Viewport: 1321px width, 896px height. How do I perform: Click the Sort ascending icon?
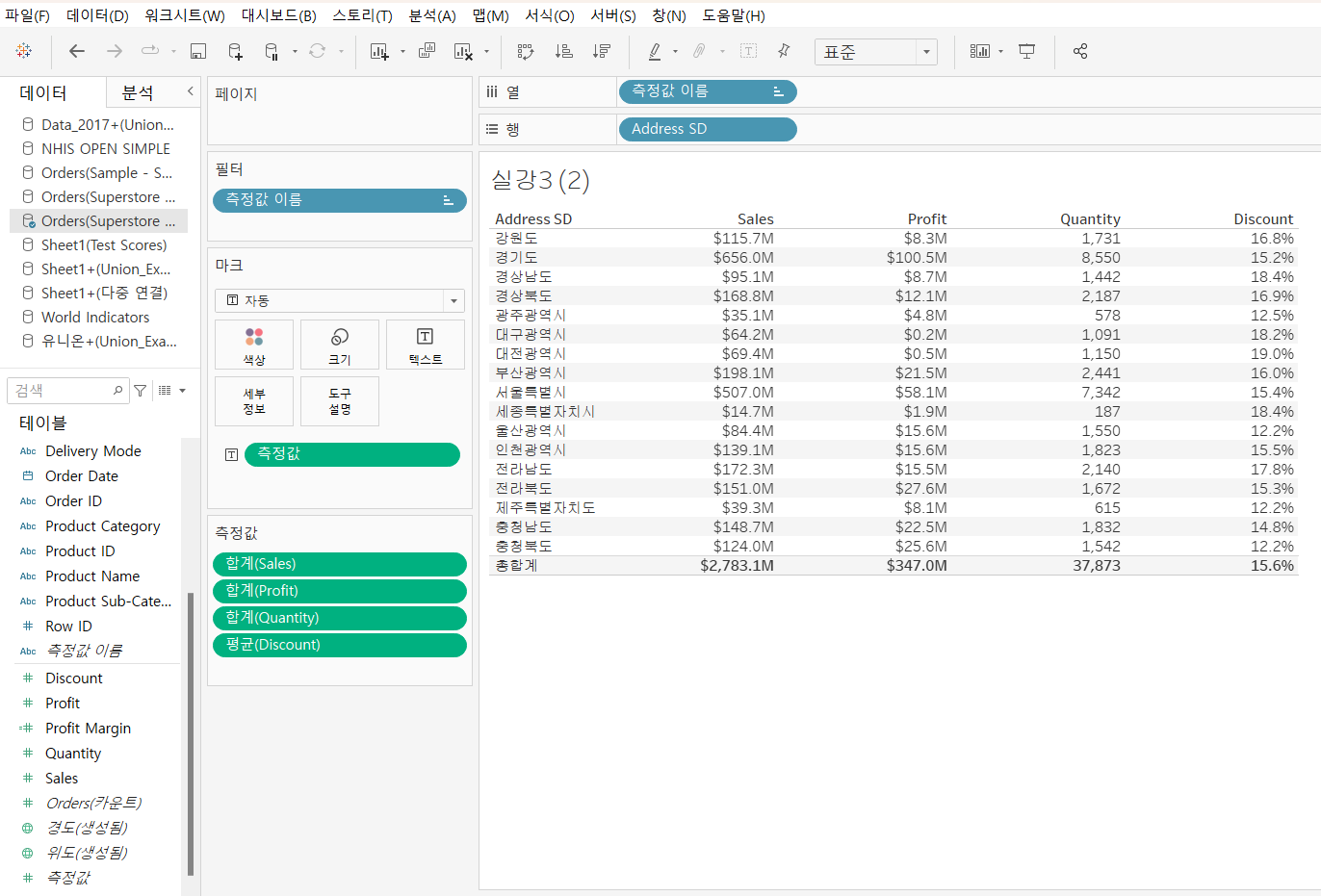564,51
